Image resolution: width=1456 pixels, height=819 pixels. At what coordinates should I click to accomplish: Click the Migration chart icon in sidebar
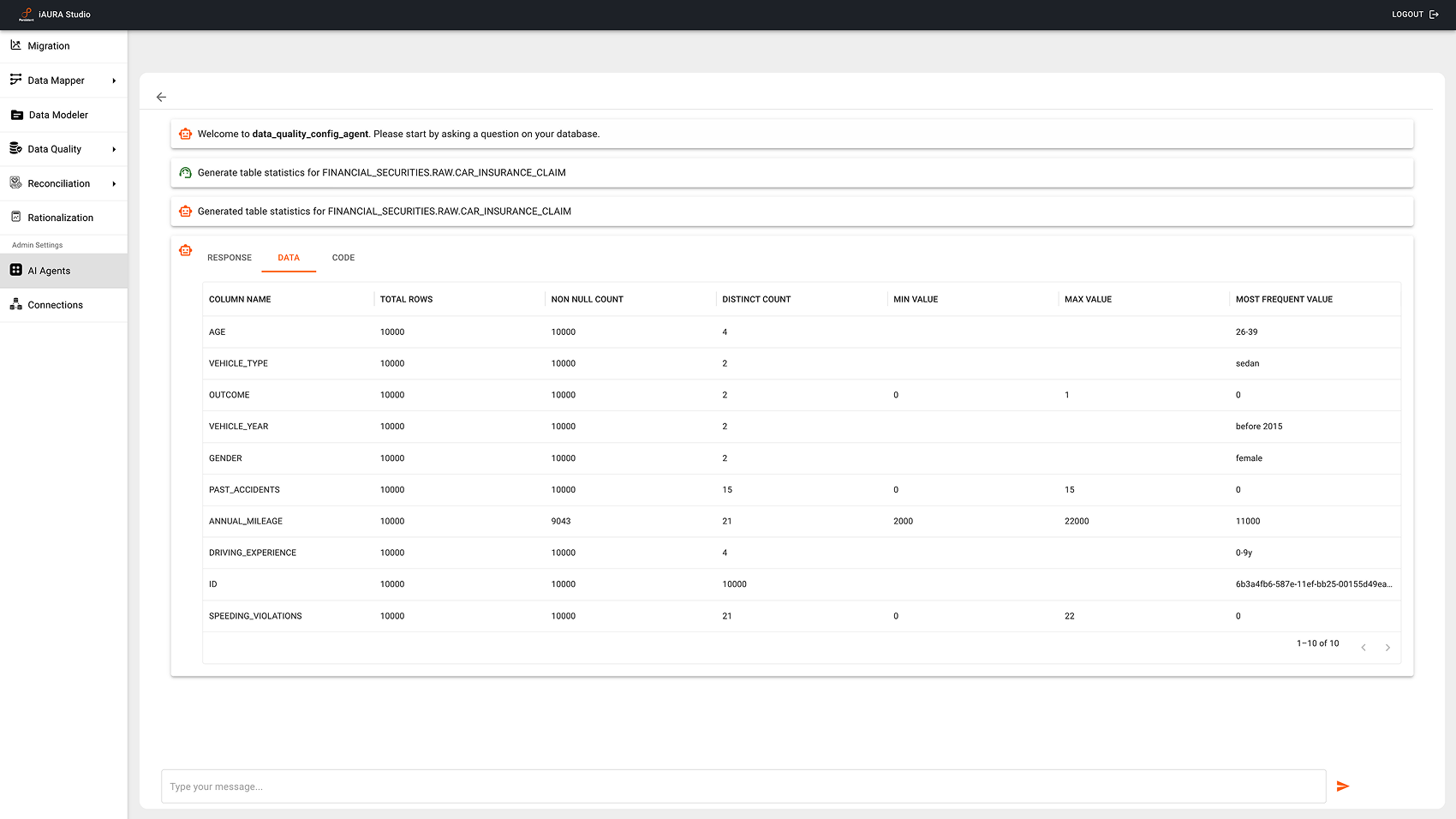coord(15,45)
